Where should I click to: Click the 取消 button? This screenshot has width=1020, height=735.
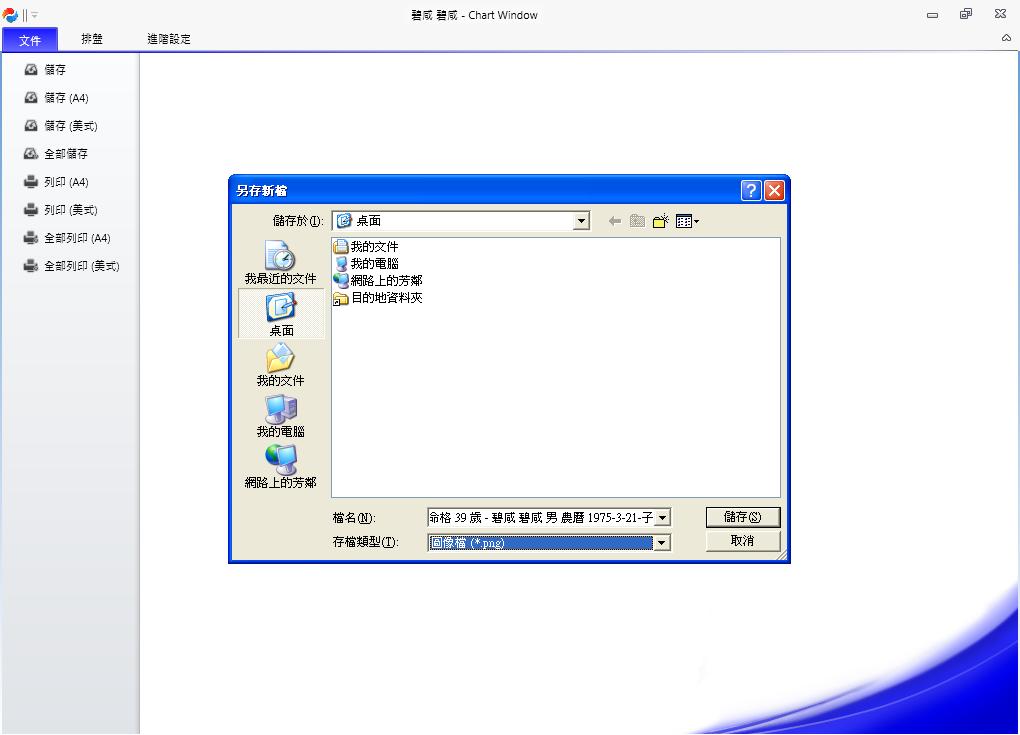[x=742, y=540]
